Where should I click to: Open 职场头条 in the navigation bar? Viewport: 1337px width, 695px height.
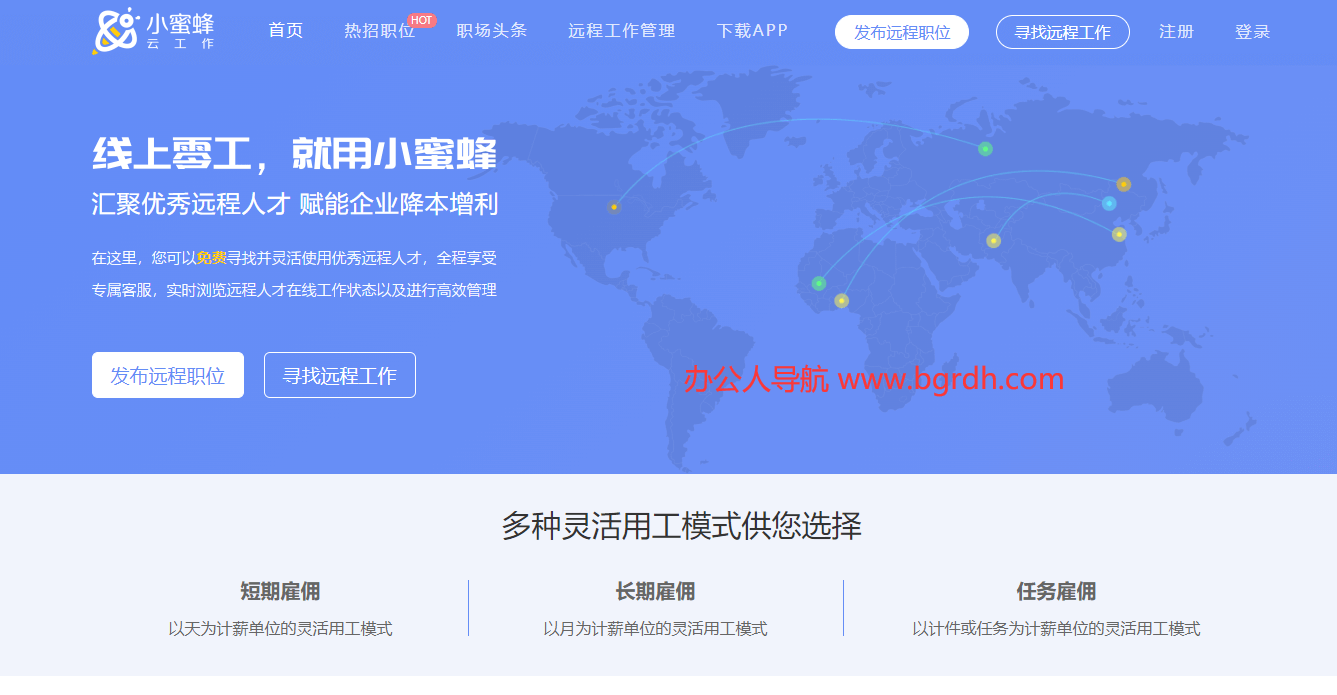click(491, 31)
